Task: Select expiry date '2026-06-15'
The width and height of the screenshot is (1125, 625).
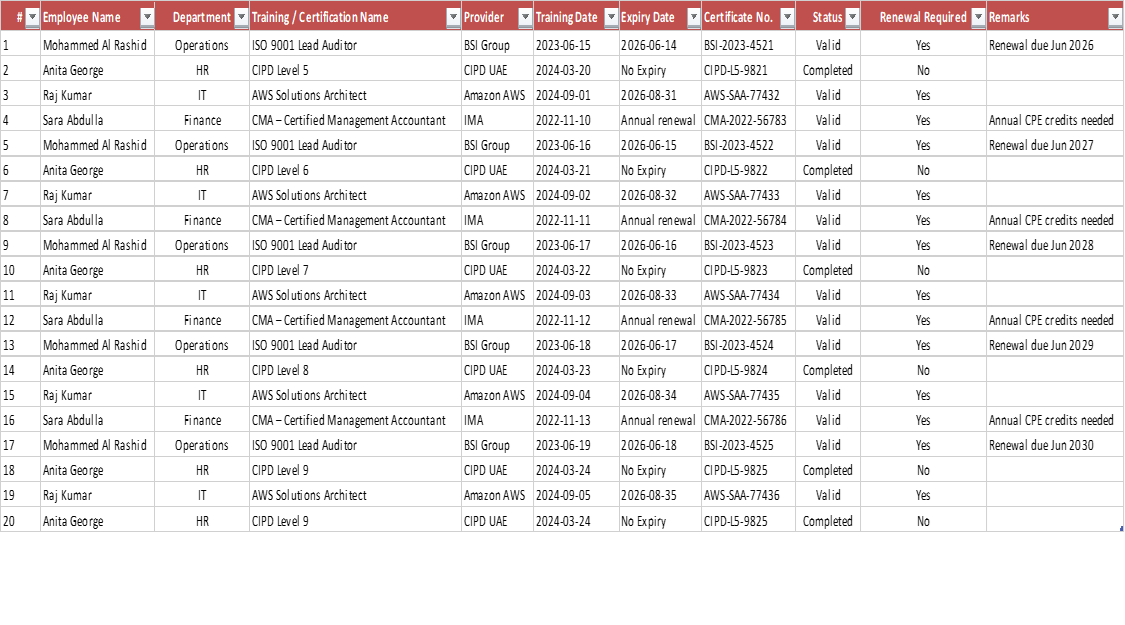Action: [660, 146]
